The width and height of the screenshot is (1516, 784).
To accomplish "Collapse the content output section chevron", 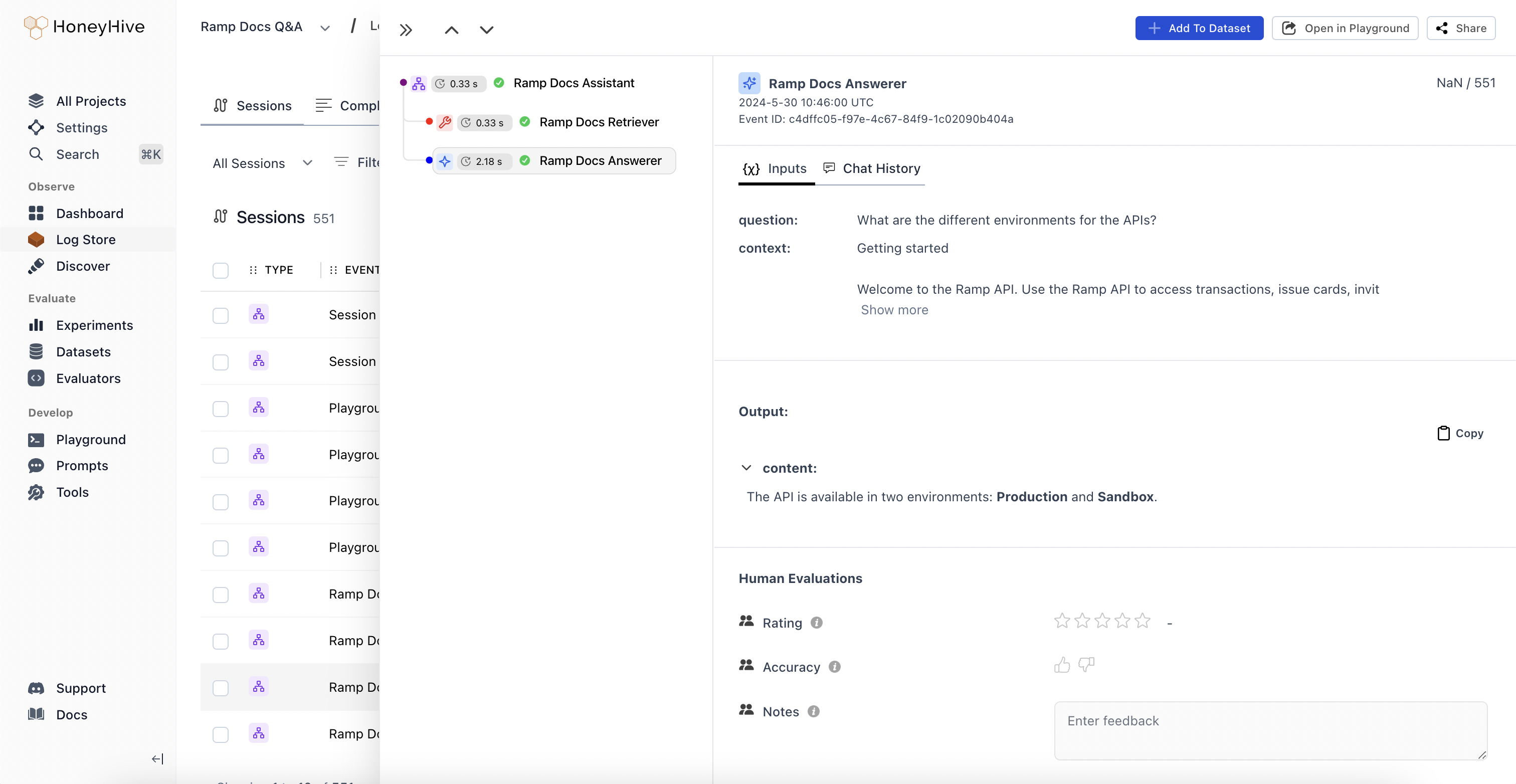I will point(746,468).
